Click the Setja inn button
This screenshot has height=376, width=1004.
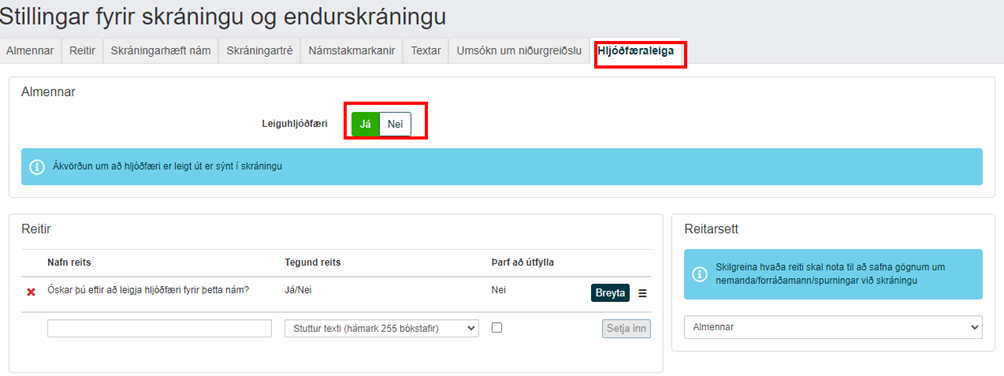(626, 329)
